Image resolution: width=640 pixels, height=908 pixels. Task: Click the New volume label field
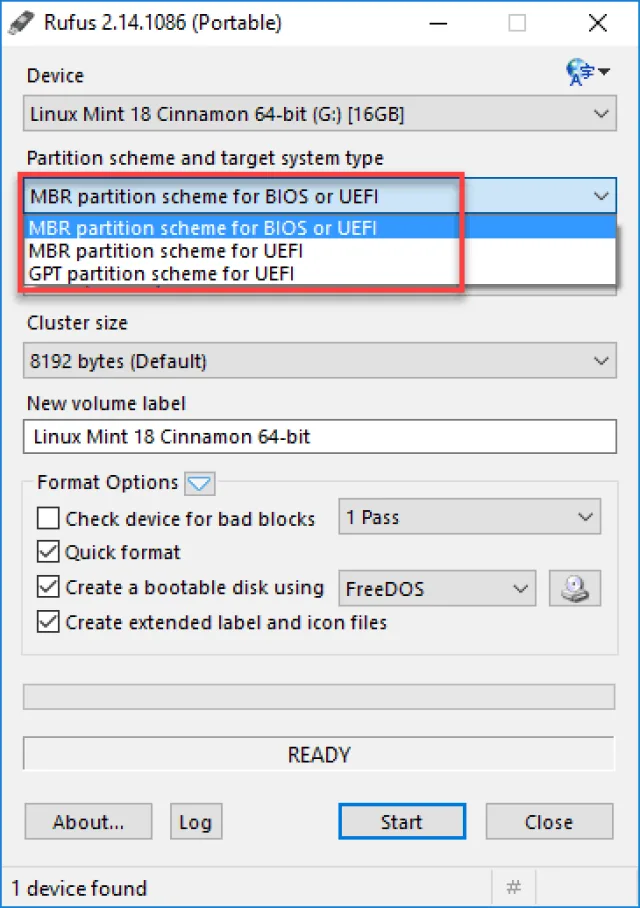[320, 437]
